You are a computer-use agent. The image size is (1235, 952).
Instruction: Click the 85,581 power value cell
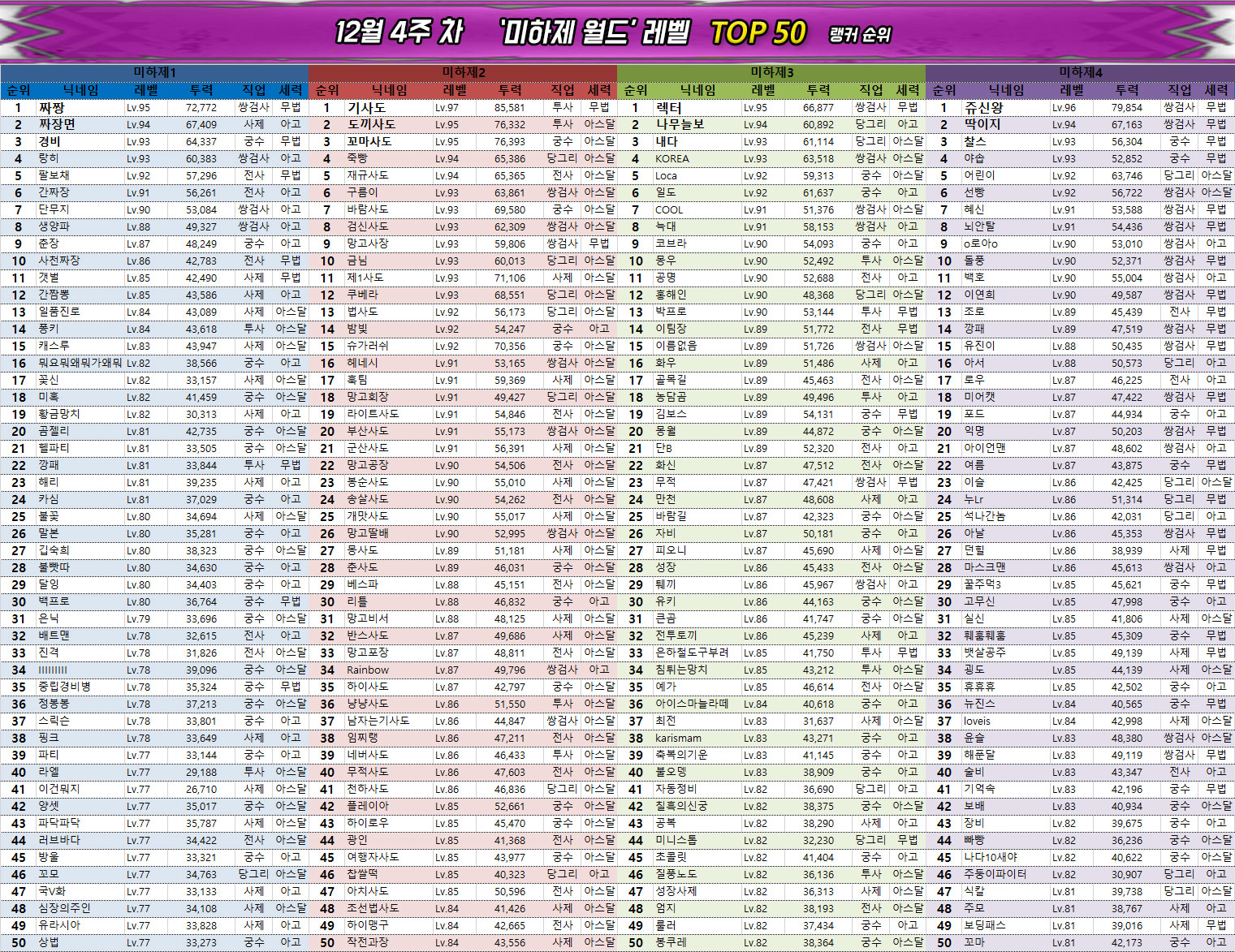click(x=509, y=108)
